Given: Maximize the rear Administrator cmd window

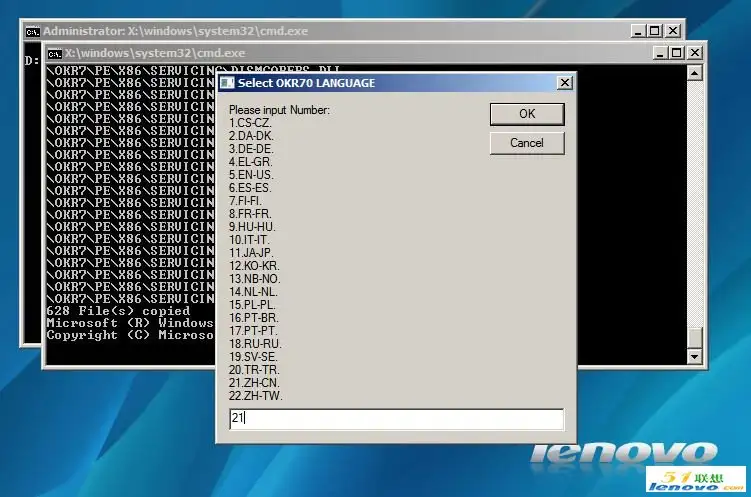Looking at the screenshot, I should pos(654,31).
